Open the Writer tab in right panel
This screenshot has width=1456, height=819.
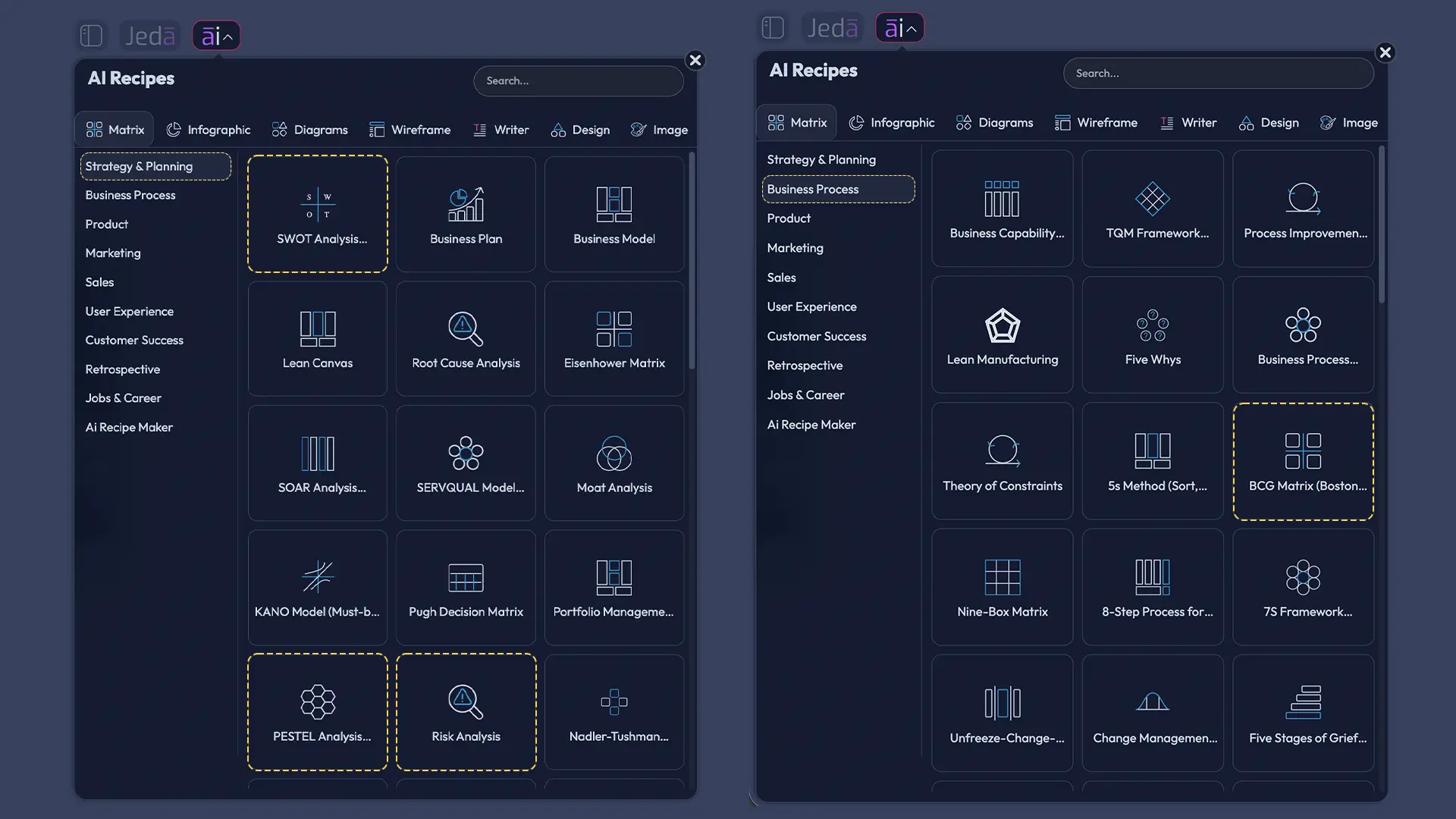[1188, 123]
